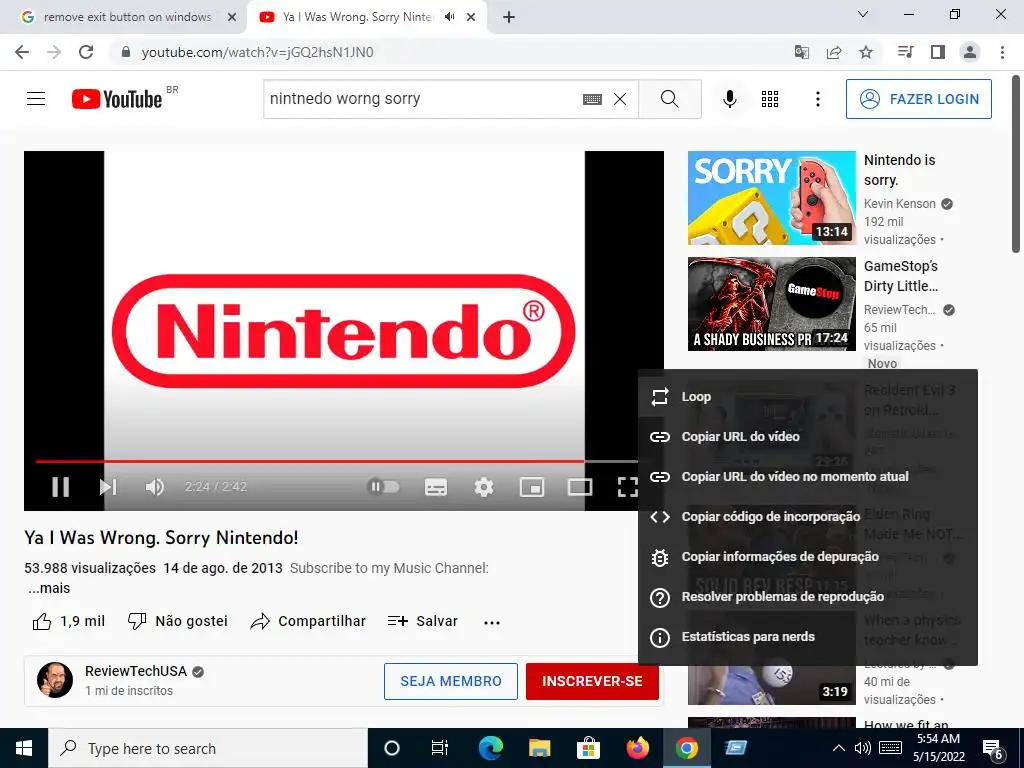Open Chrome side panel icon
The height and width of the screenshot is (768, 1024).
[x=938, y=52]
